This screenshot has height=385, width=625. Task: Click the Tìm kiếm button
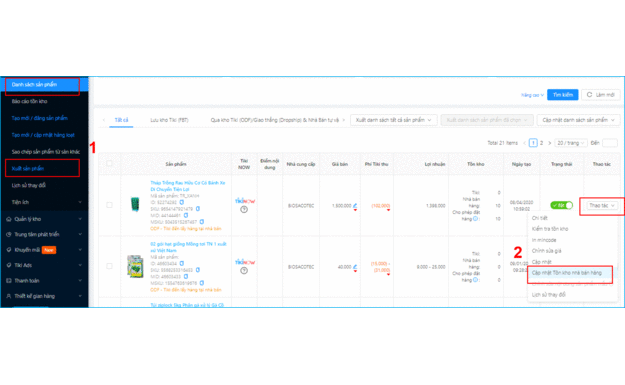[562, 95]
